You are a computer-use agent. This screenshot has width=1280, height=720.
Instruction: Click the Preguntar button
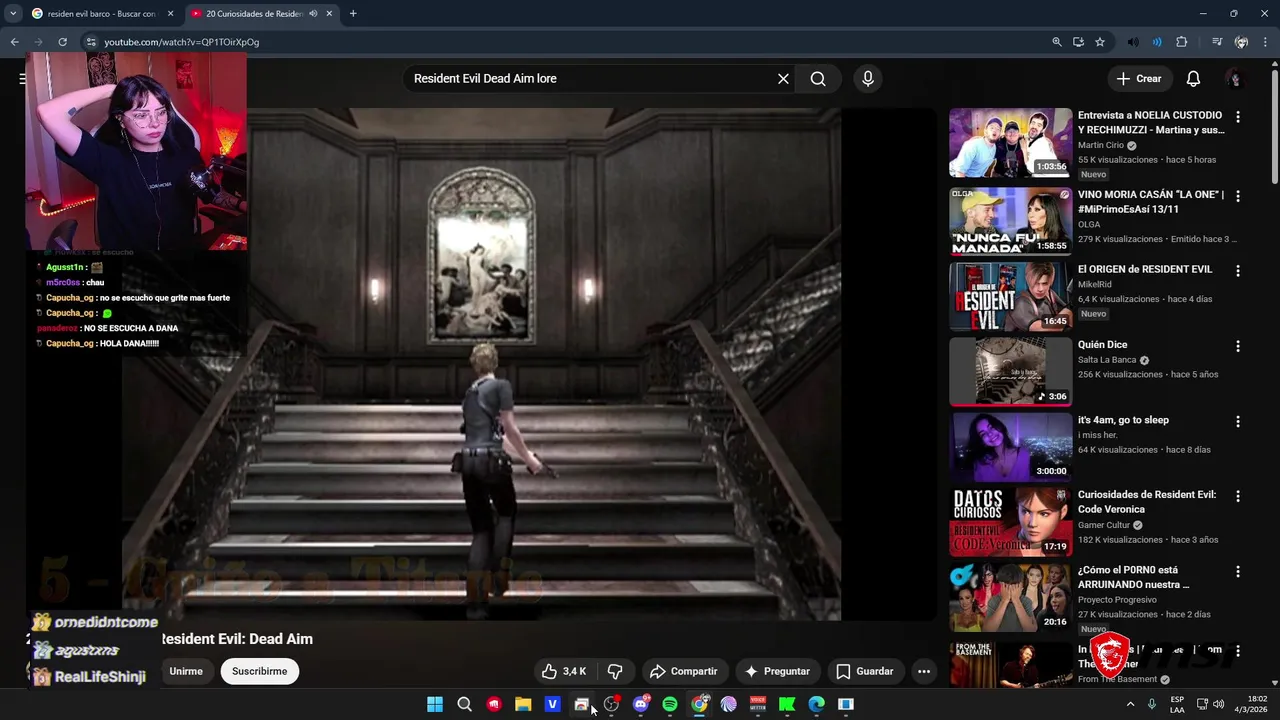(x=777, y=671)
